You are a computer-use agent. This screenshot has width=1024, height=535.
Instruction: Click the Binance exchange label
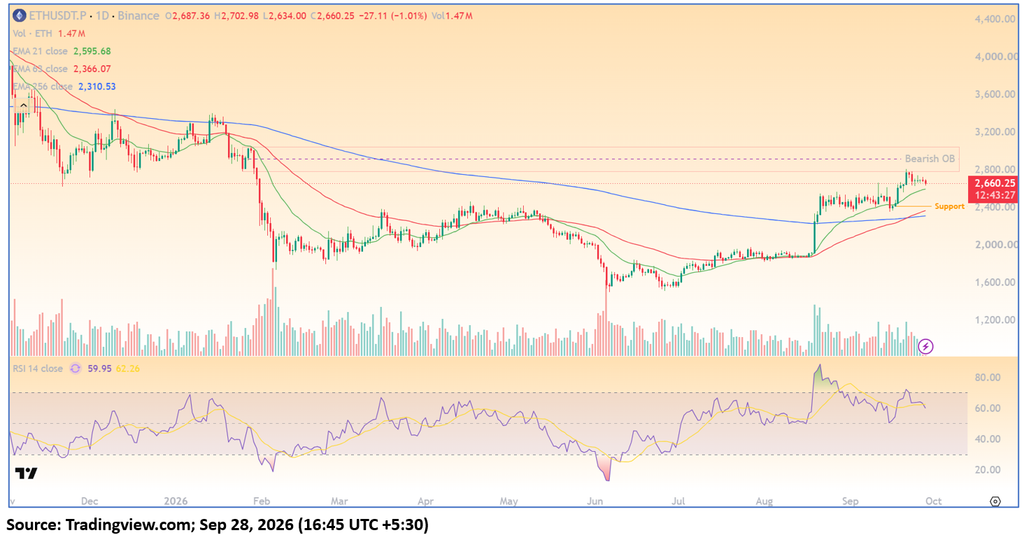(x=138, y=16)
